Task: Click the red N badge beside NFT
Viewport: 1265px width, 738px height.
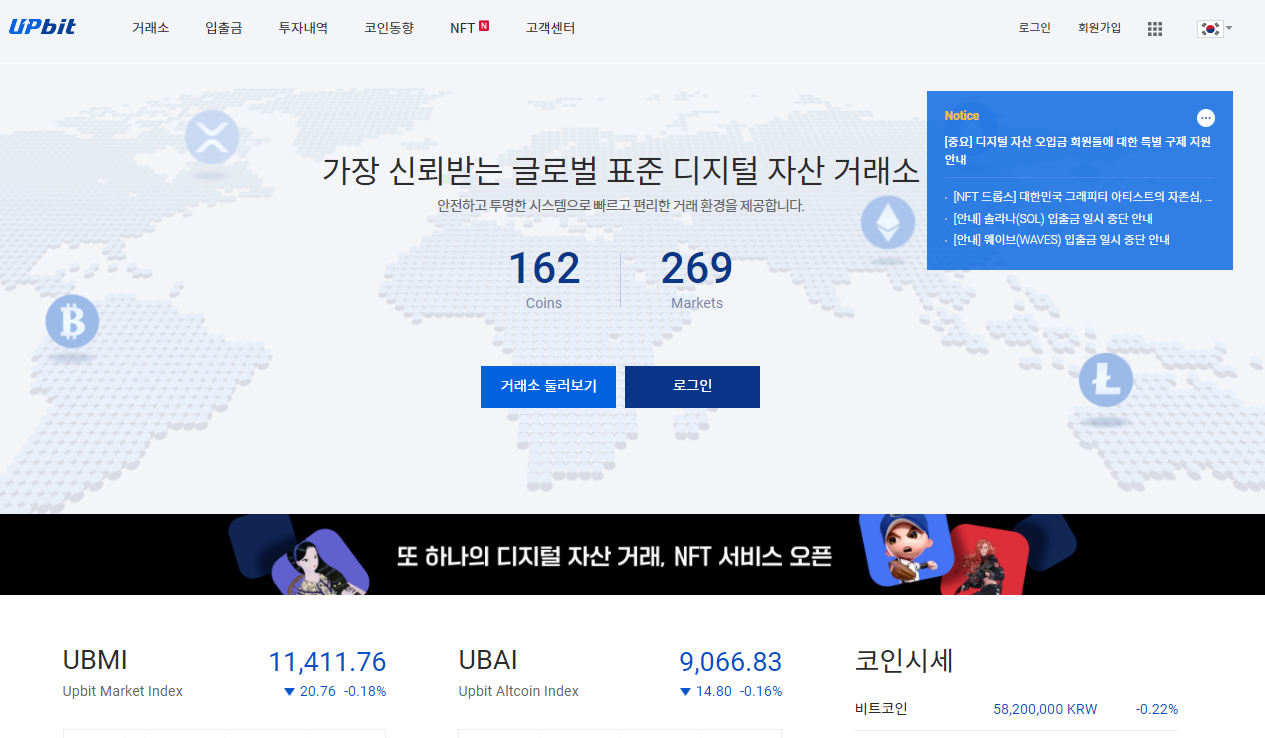Action: pos(484,25)
